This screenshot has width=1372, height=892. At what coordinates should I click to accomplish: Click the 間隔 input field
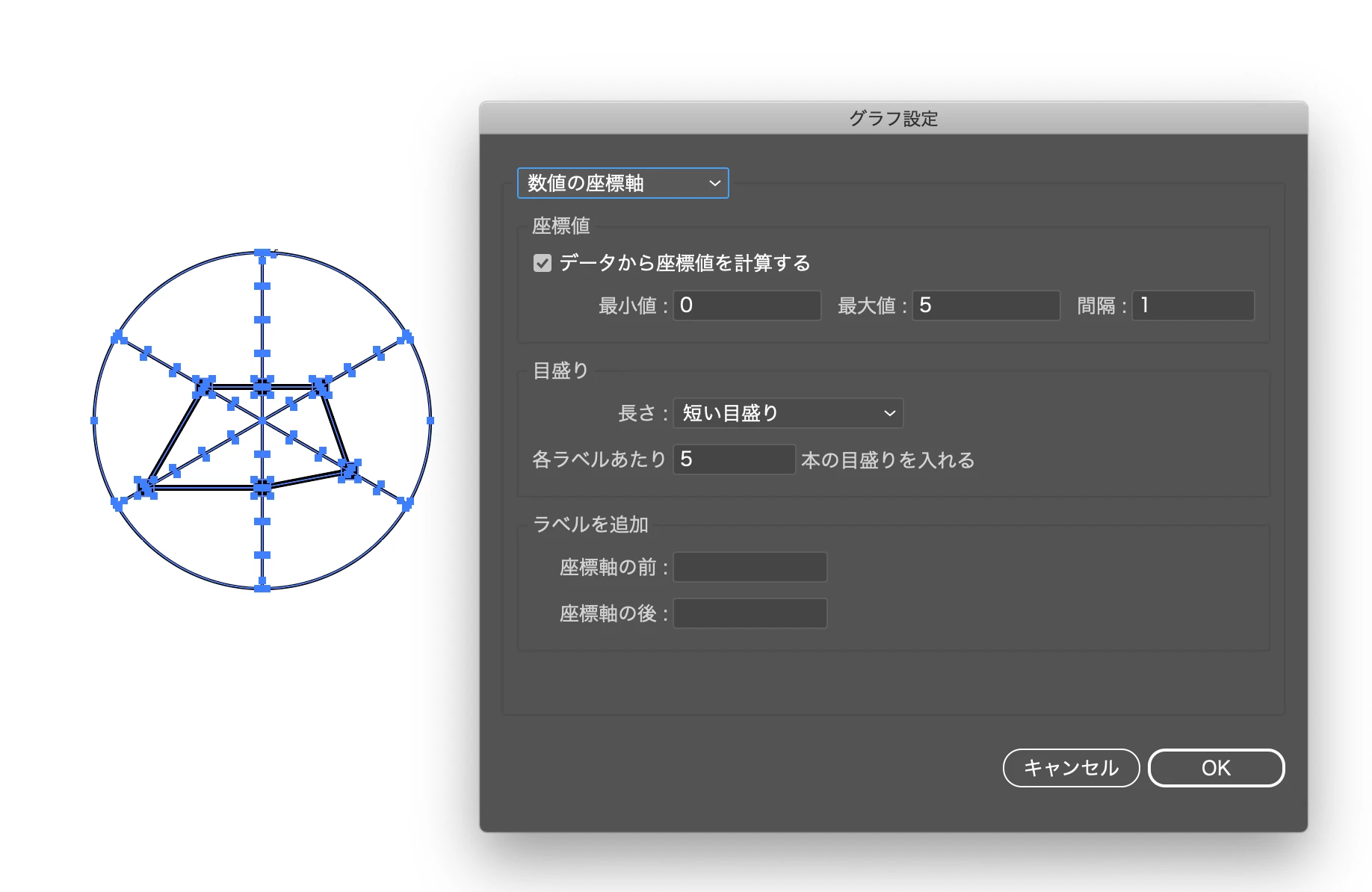coord(1193,306)
